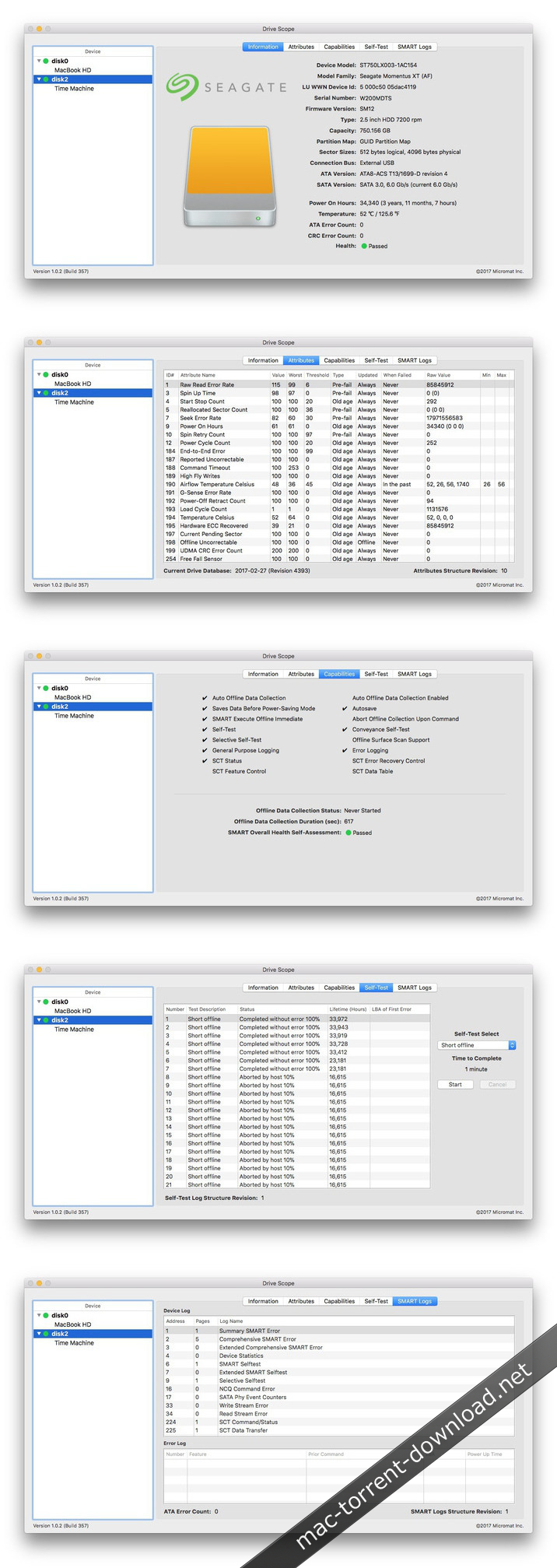The image size is (557, 1568).
Task: Select the Power-Off Retract Count row
Action: [x=339, y=501]
